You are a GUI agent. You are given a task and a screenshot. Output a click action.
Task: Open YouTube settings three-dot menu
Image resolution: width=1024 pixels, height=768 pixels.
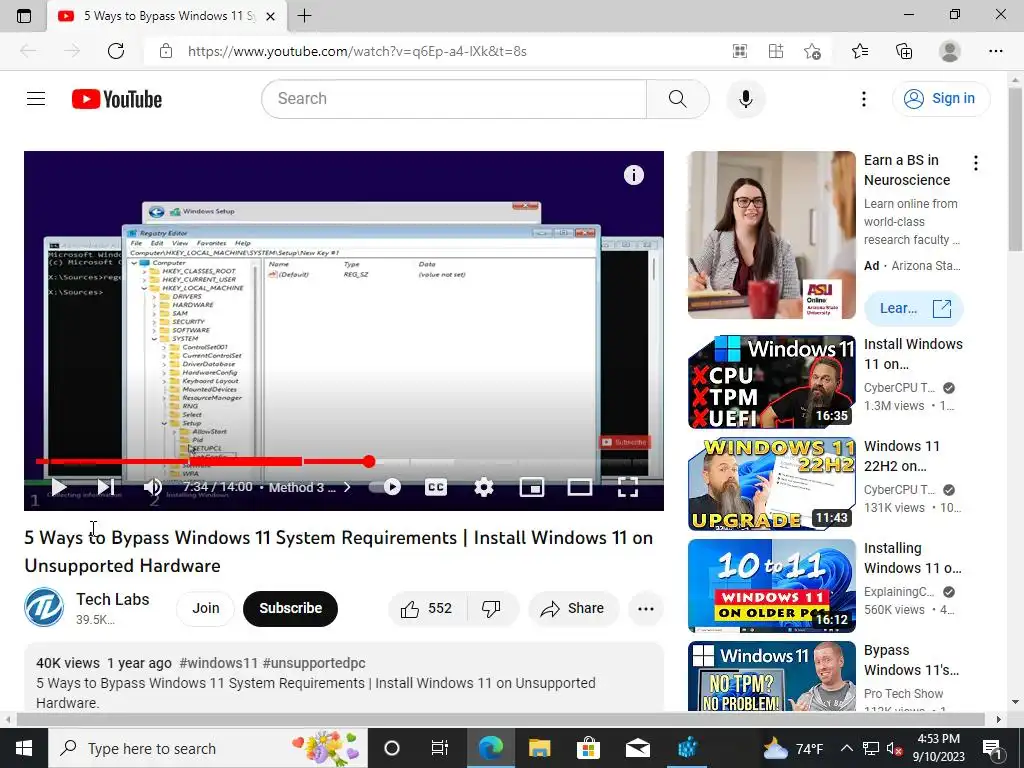pyautogui.click(x=863, y=99)
